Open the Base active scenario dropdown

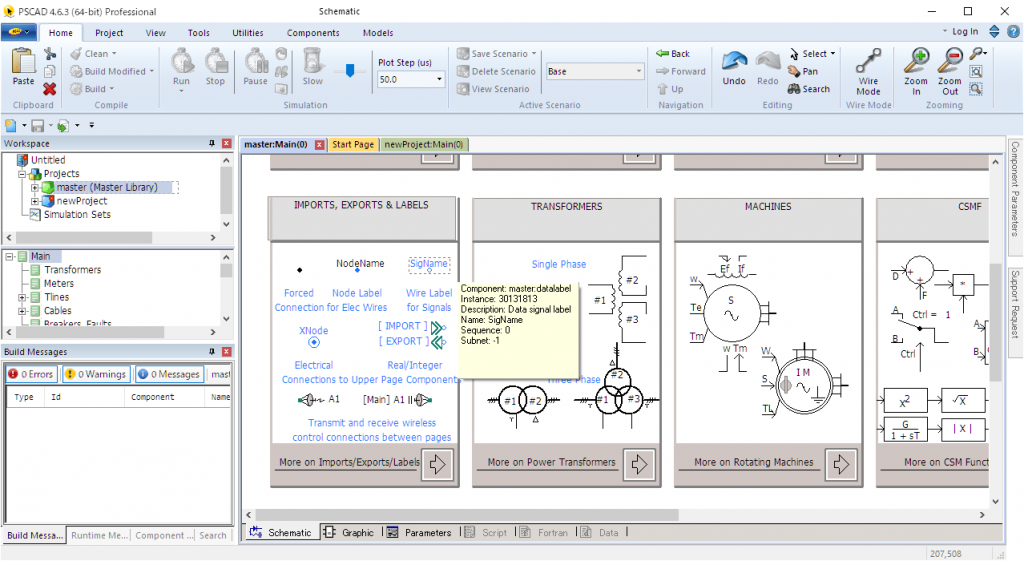click(639, 72)
